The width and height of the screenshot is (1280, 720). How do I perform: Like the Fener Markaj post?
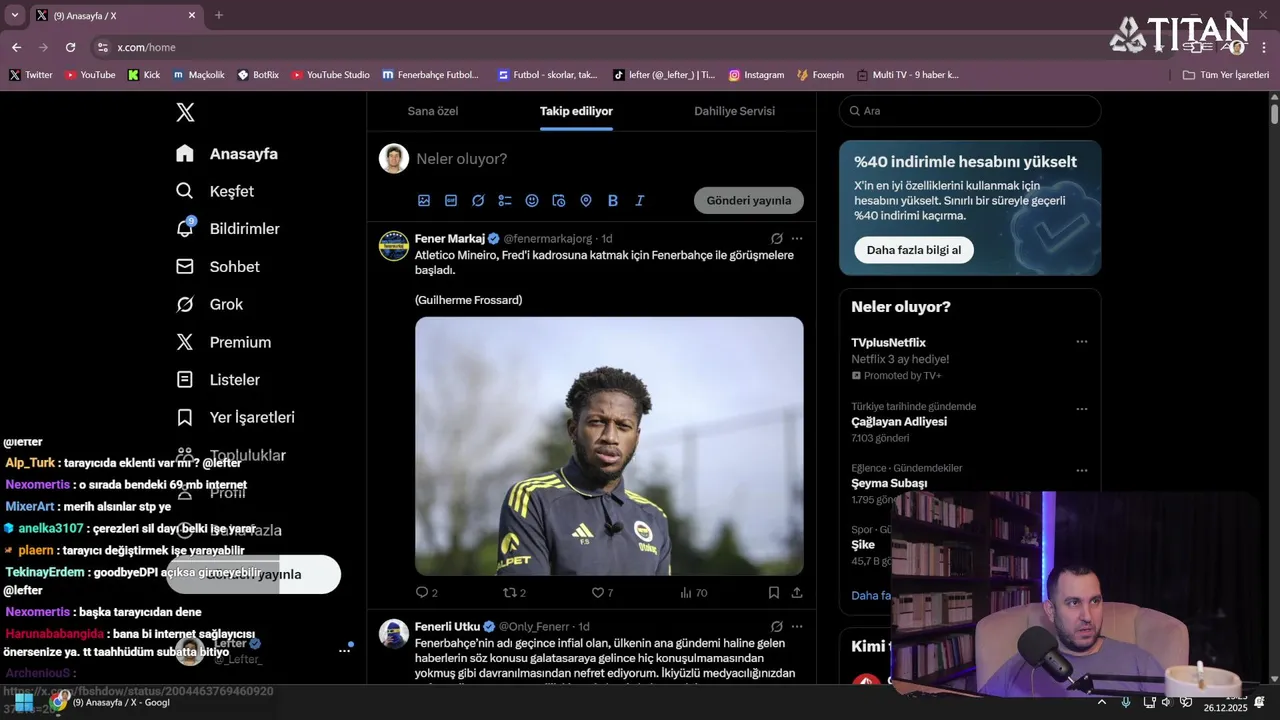click(x=602, y=593)
